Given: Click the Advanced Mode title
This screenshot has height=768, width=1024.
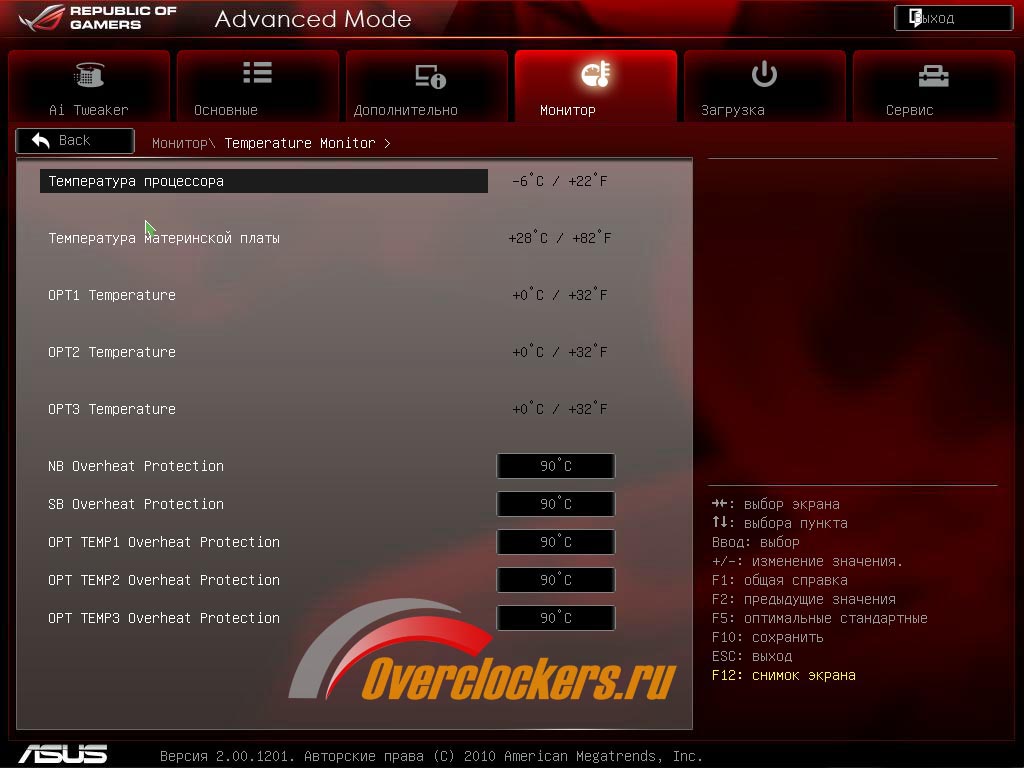Looking at the screenshot, I should click(313, 18).
